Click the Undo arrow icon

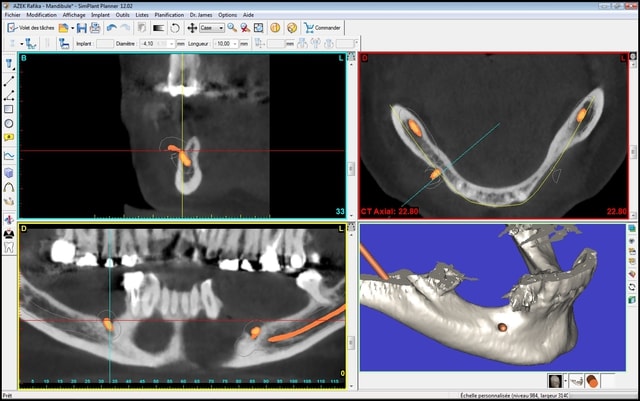[x=113, y=28]
